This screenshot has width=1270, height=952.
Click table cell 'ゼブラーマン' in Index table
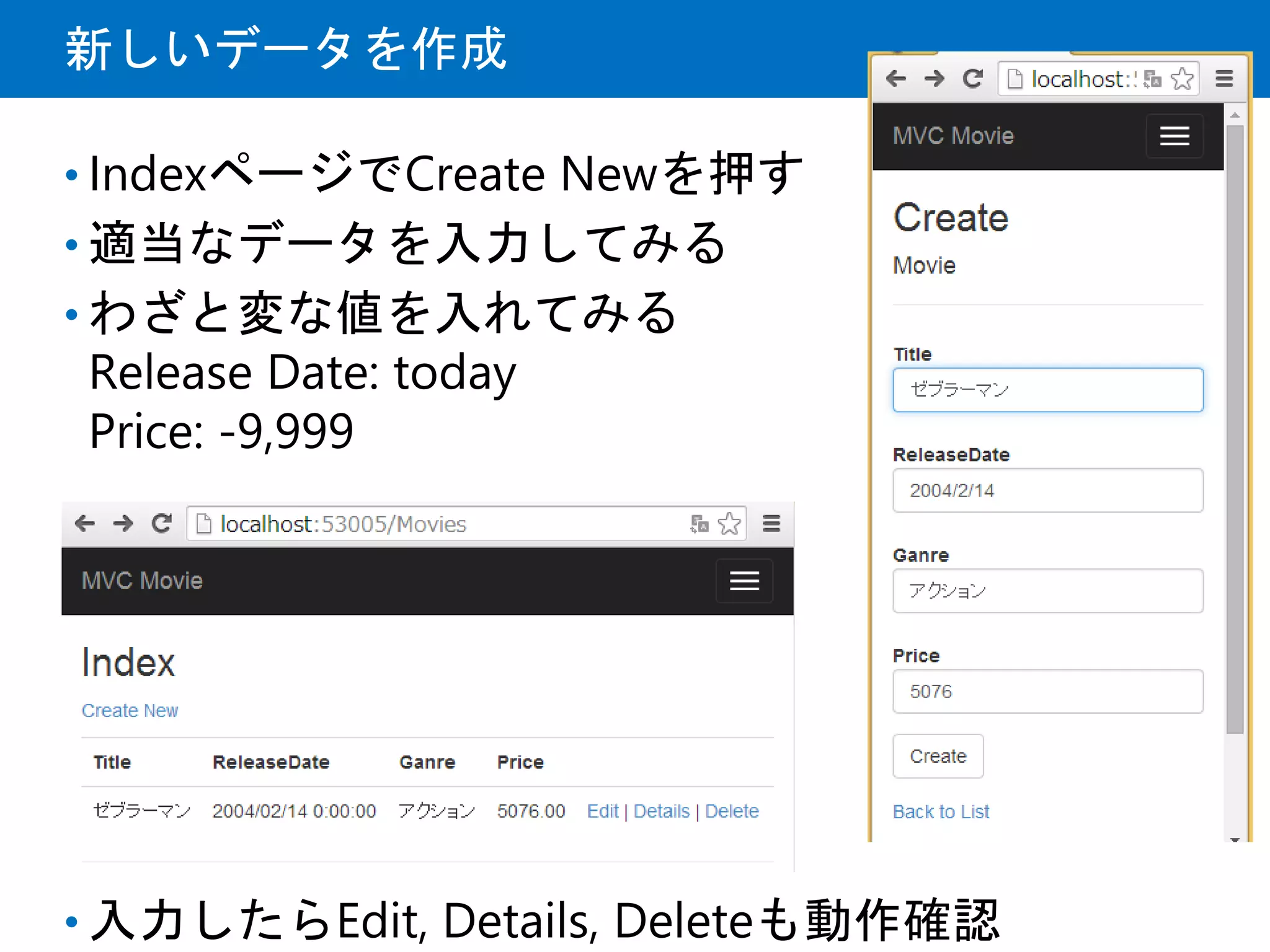pos(142,811)
